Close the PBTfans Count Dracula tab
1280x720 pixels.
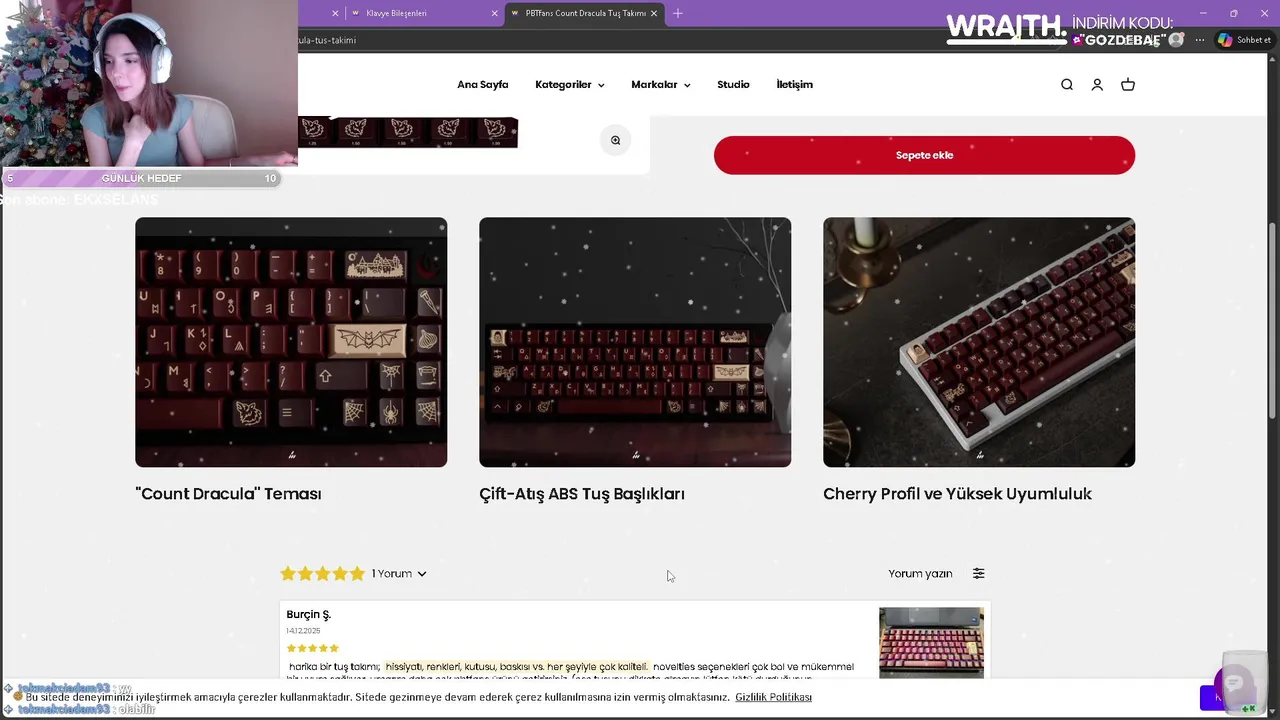pyautogui.click(x=654, y=13)
